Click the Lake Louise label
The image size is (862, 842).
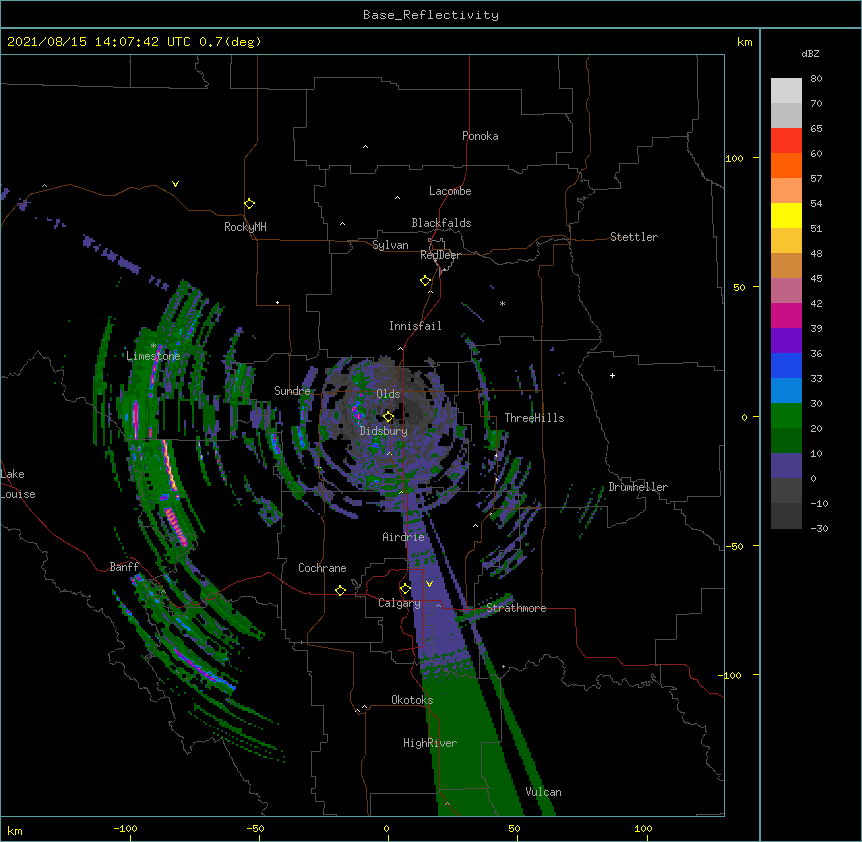pos(18,484)
